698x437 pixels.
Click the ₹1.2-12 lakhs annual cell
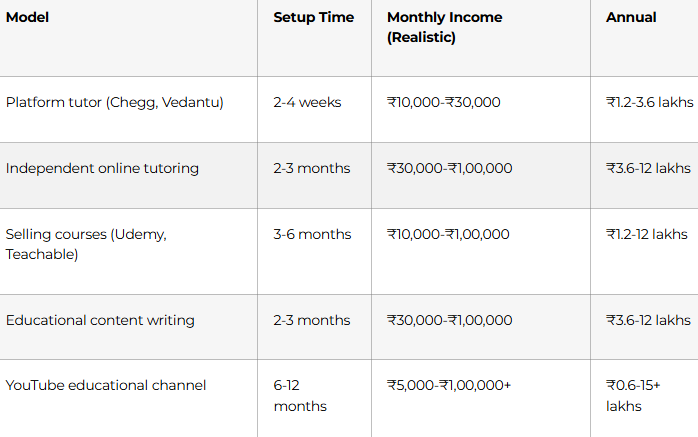point(646,234)
